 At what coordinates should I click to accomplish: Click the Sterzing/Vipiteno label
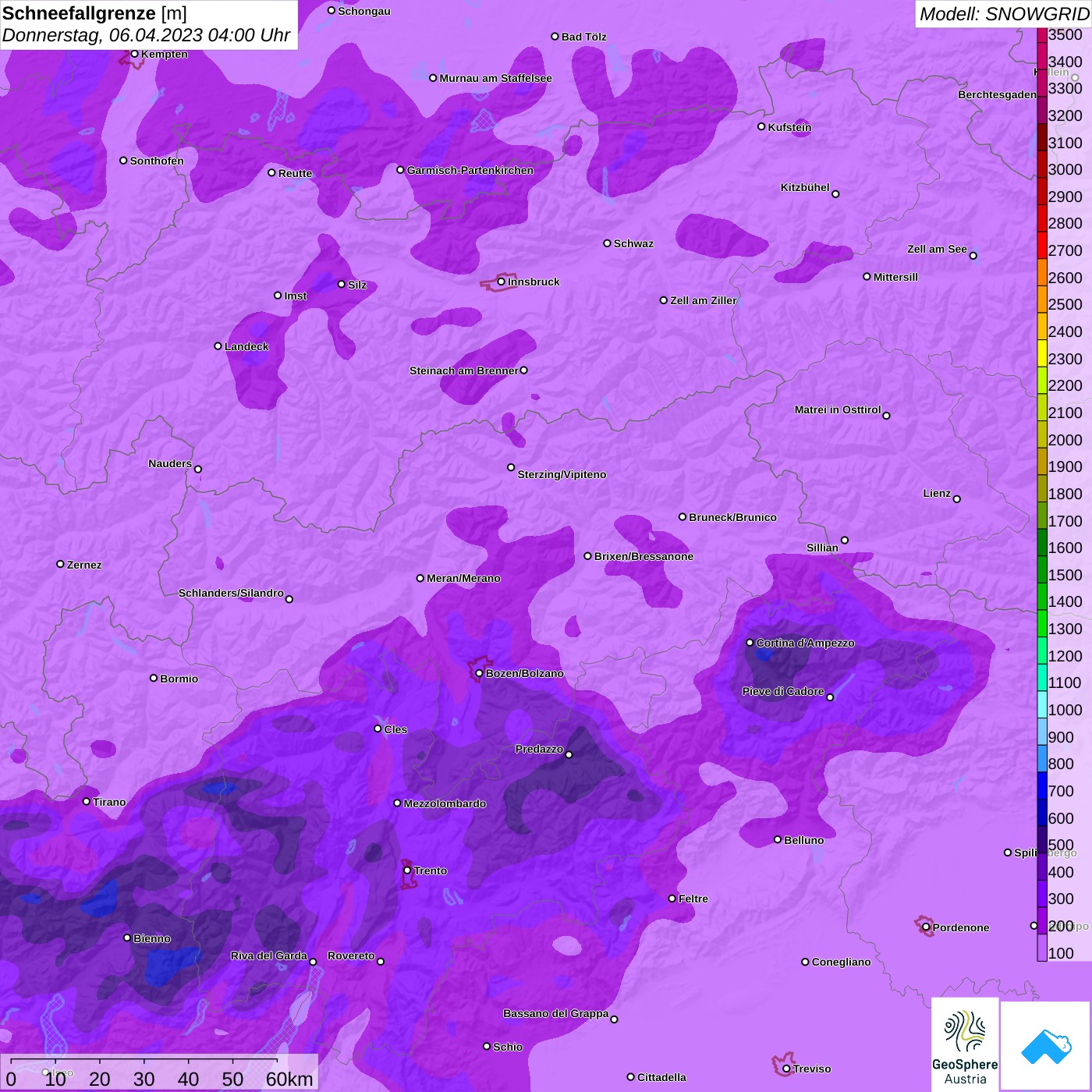(562, 474)
